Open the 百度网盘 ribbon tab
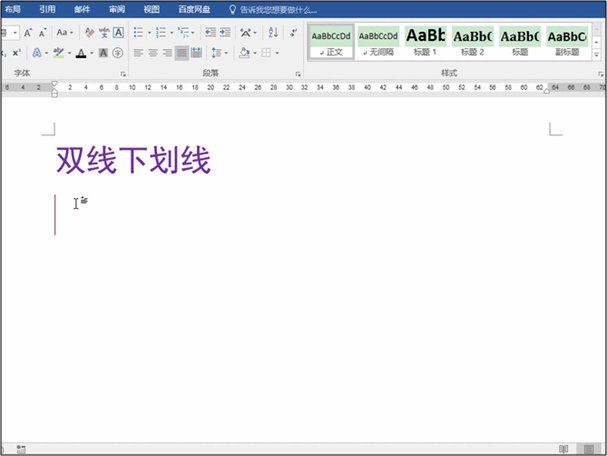Viewport: 607px width, 456px height. coord(194,9)
